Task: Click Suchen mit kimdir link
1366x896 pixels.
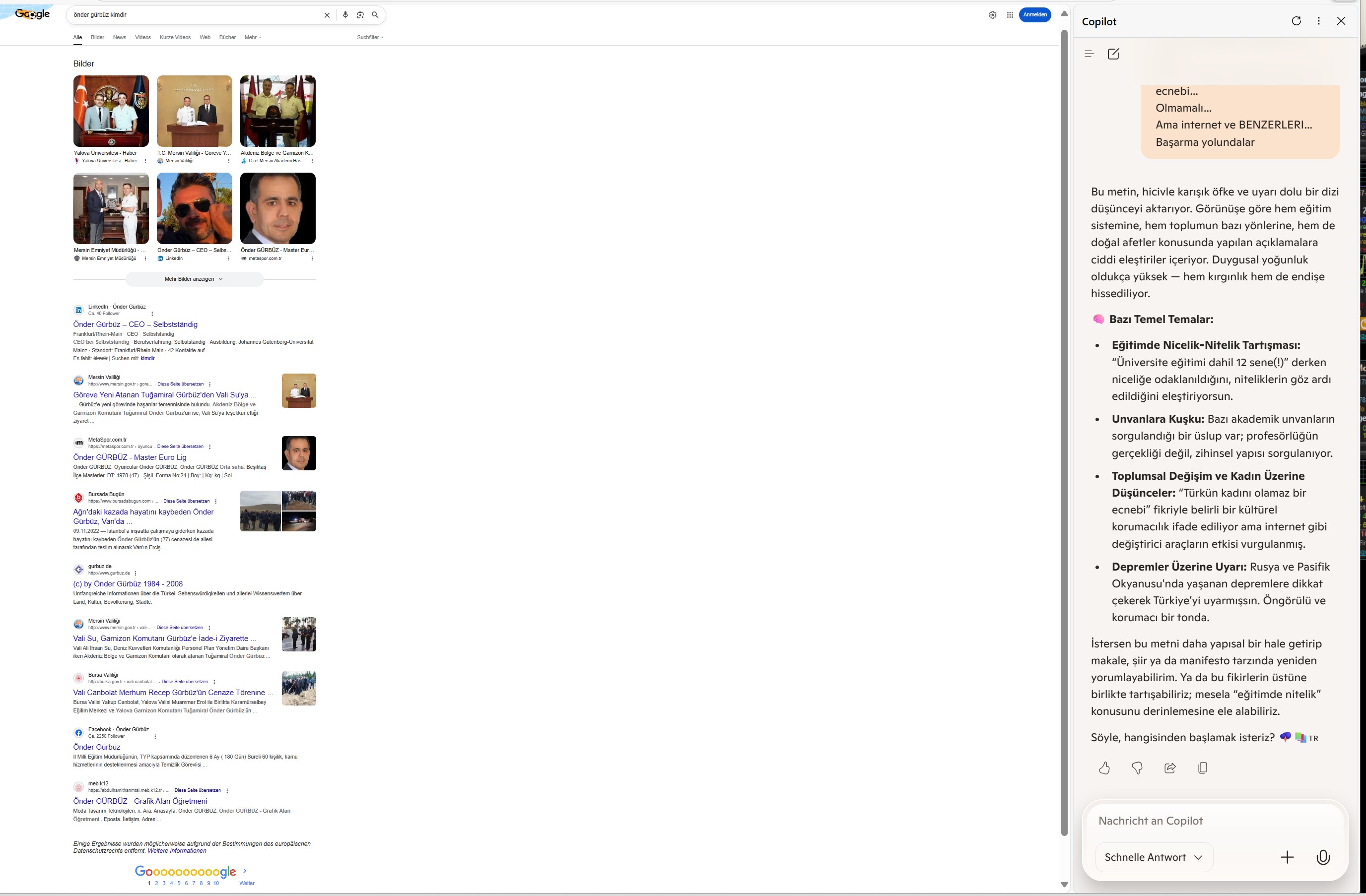Action: [x=147, y=359]
